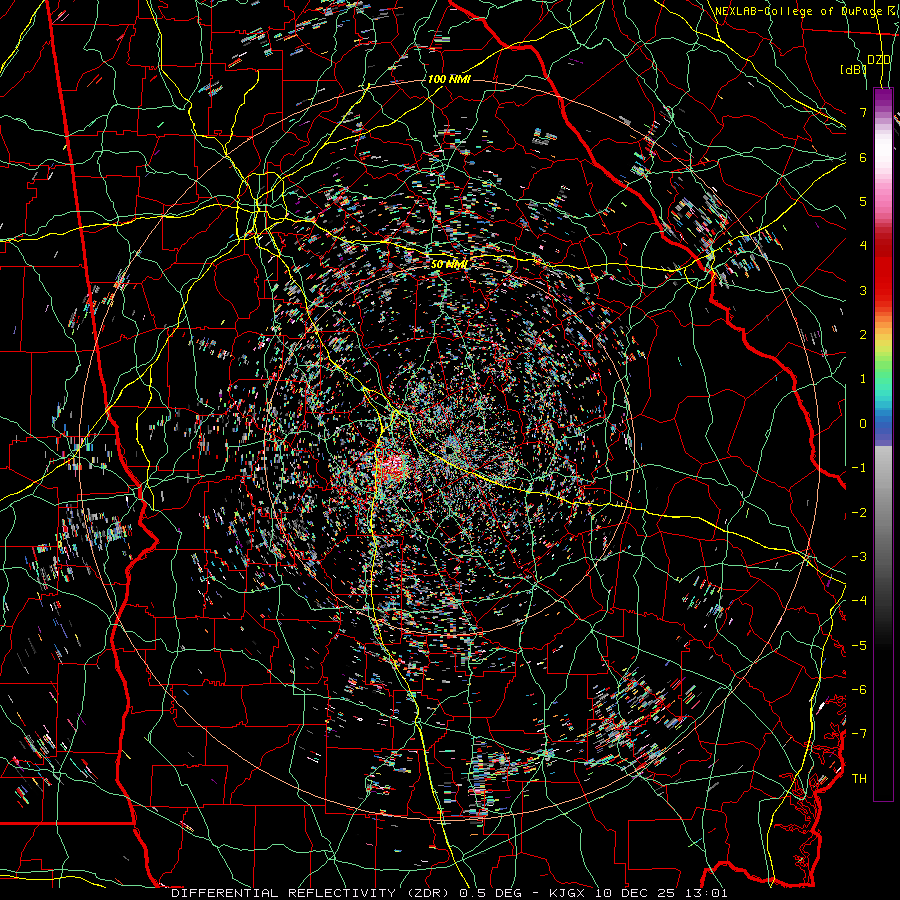Click the "[dB]" unit label above scale
The image size is (900, 900).
click(852, 69)
